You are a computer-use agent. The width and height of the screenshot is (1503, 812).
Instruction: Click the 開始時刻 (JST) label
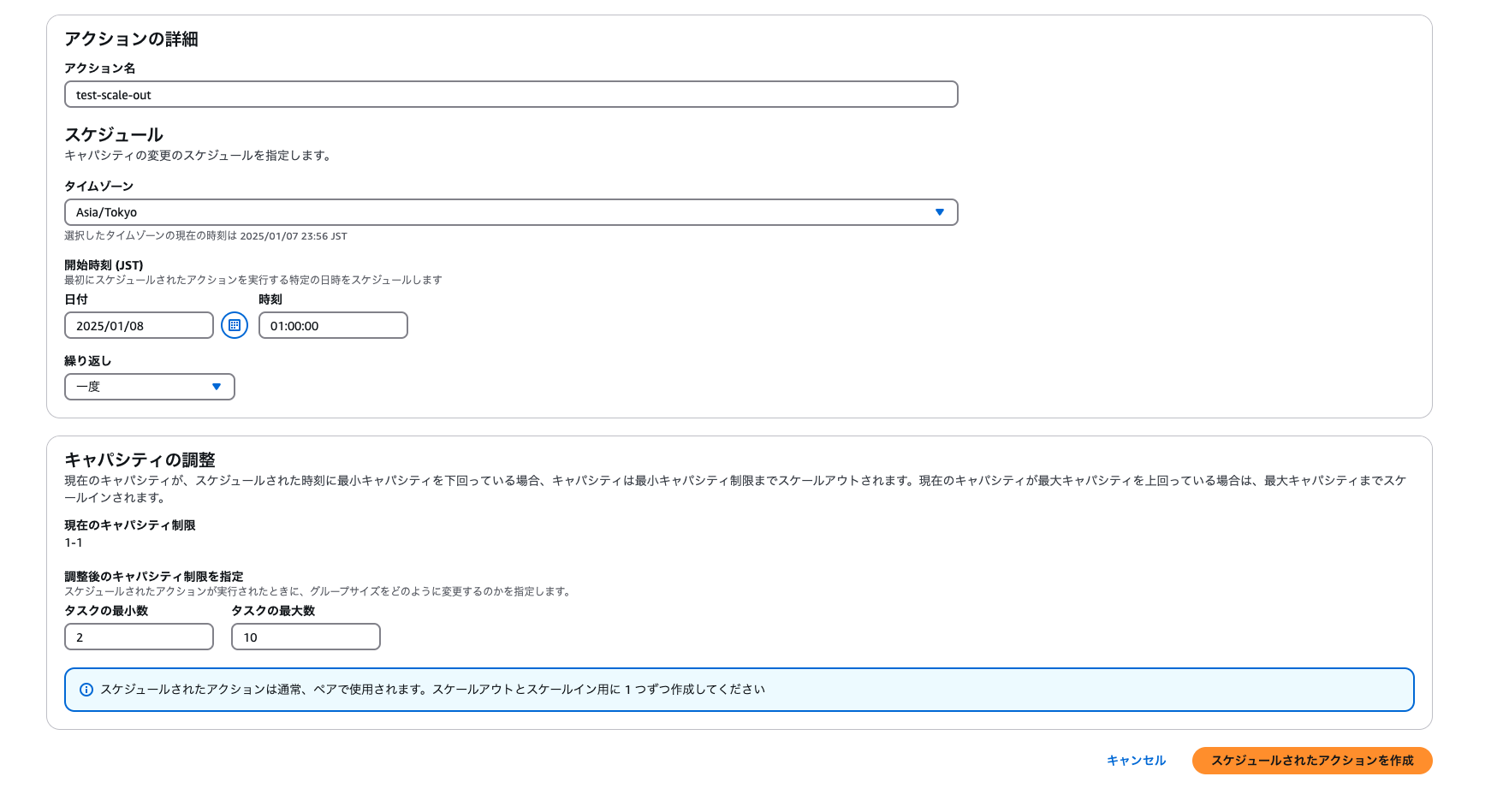[104, 265]
